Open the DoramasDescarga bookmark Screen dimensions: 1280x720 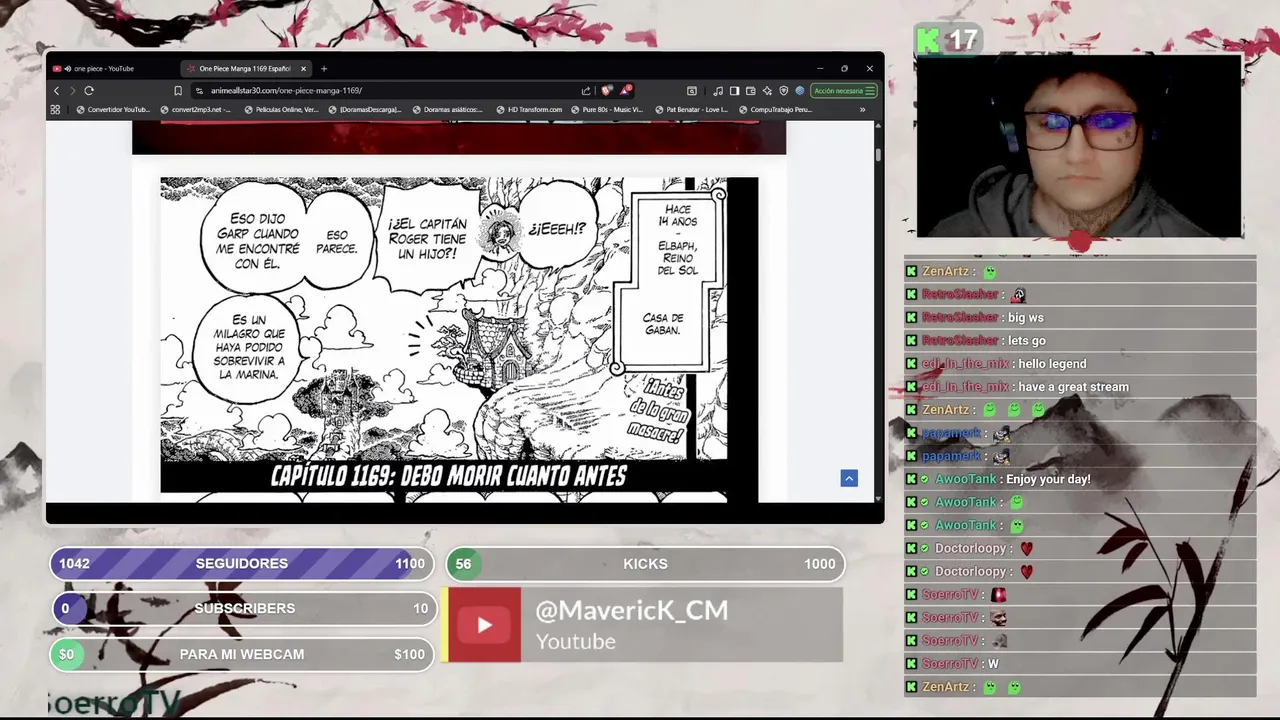coord(365,110)
